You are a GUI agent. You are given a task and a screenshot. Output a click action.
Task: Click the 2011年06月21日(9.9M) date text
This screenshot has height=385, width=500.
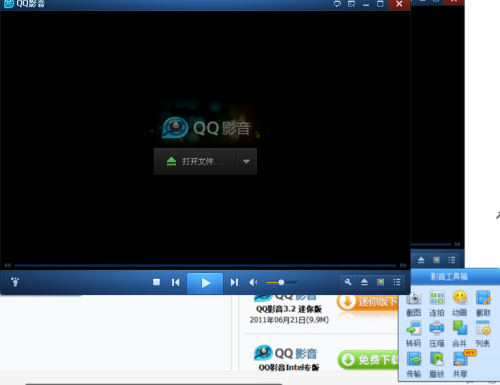(289, 320)
